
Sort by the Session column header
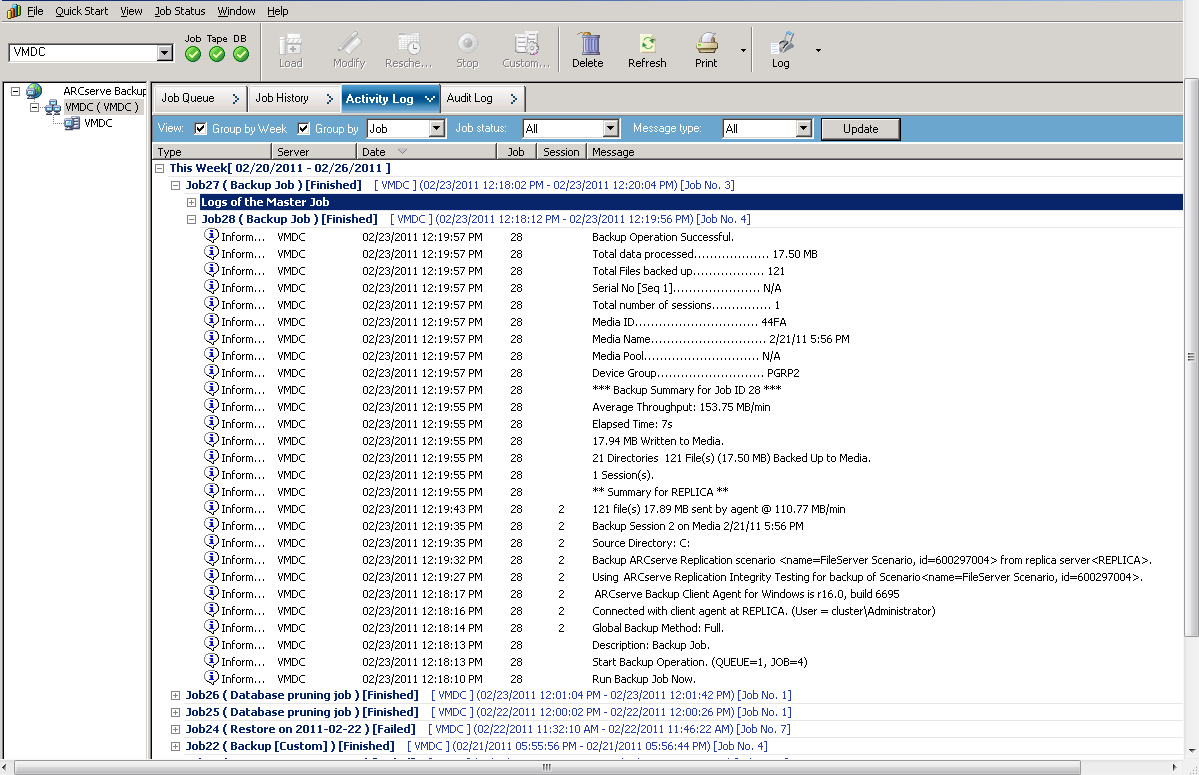click(561, 152)
